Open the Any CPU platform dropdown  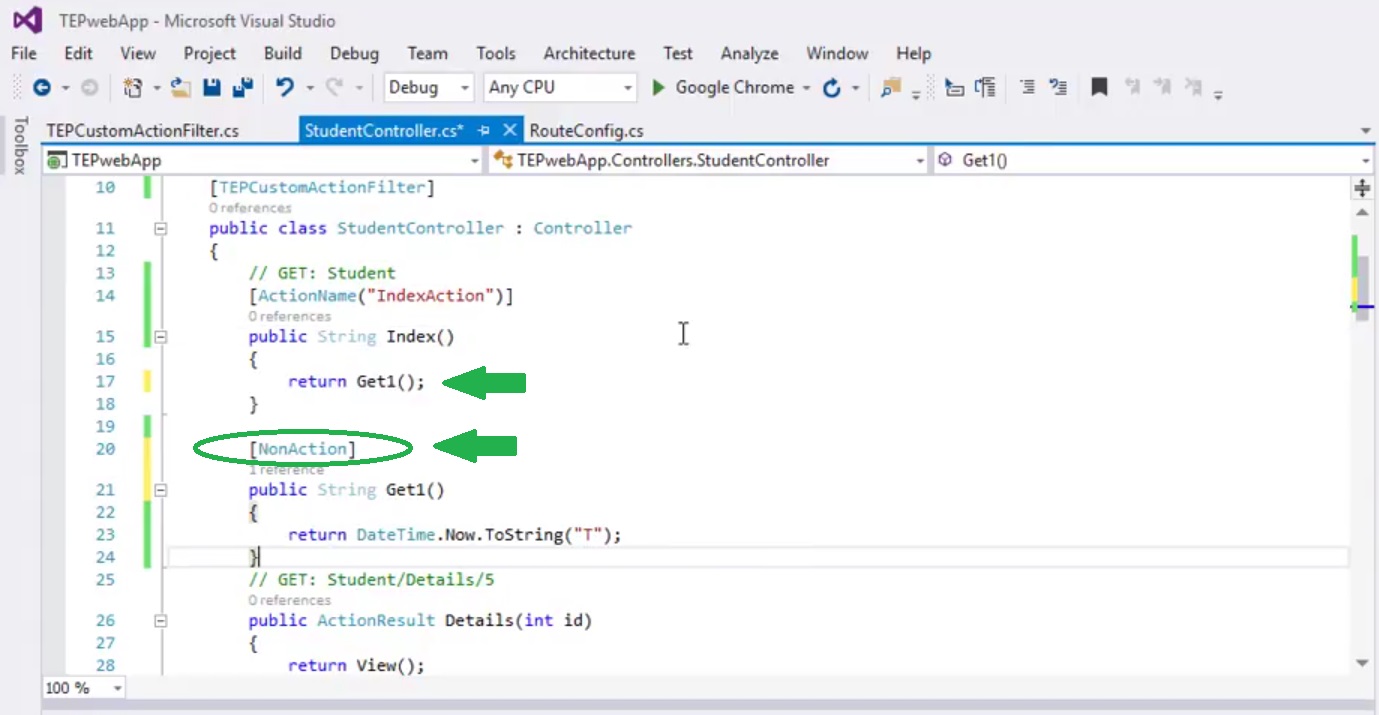[x=627, y=88]
